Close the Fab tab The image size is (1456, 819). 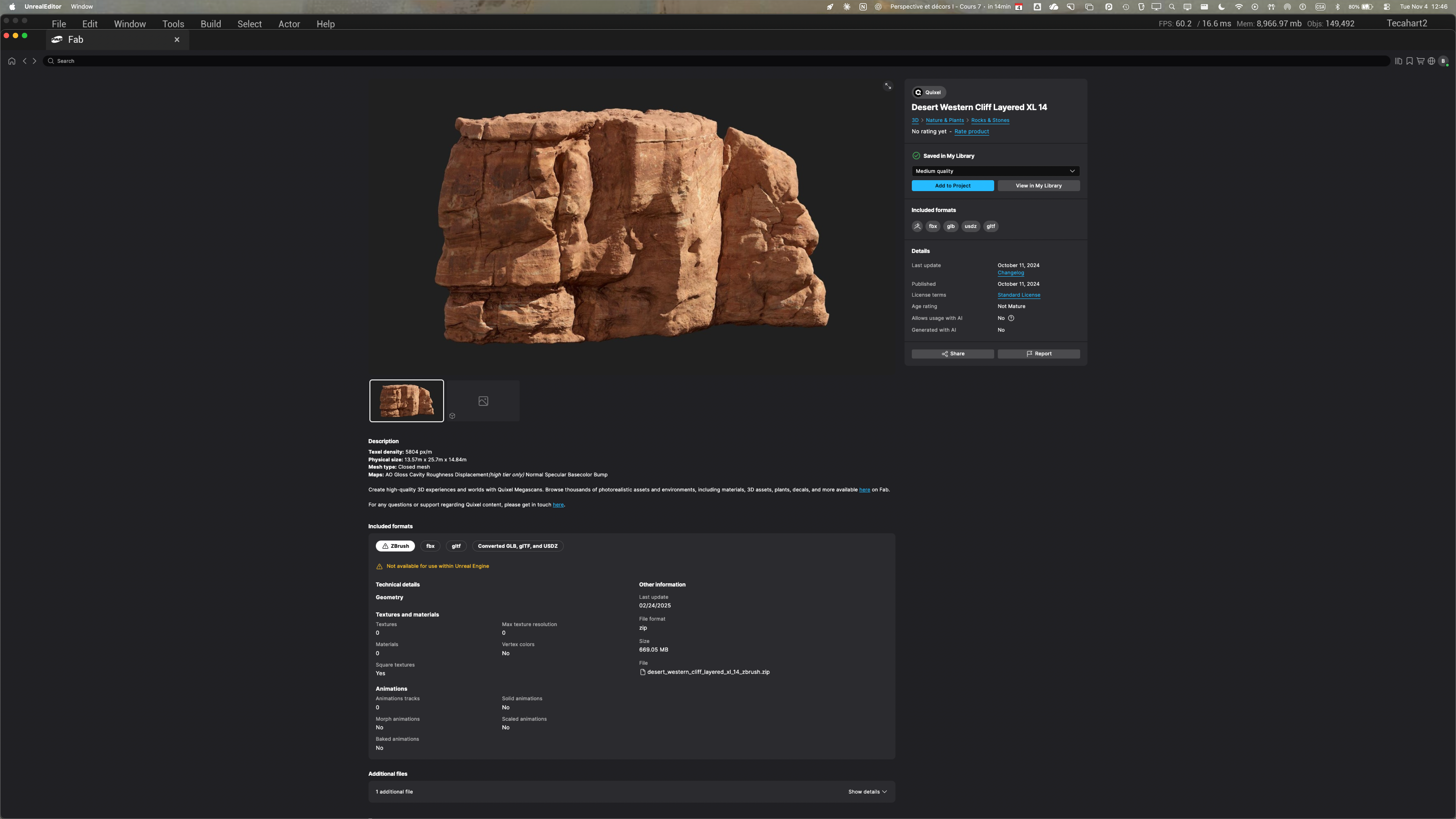tap(177, 40)
